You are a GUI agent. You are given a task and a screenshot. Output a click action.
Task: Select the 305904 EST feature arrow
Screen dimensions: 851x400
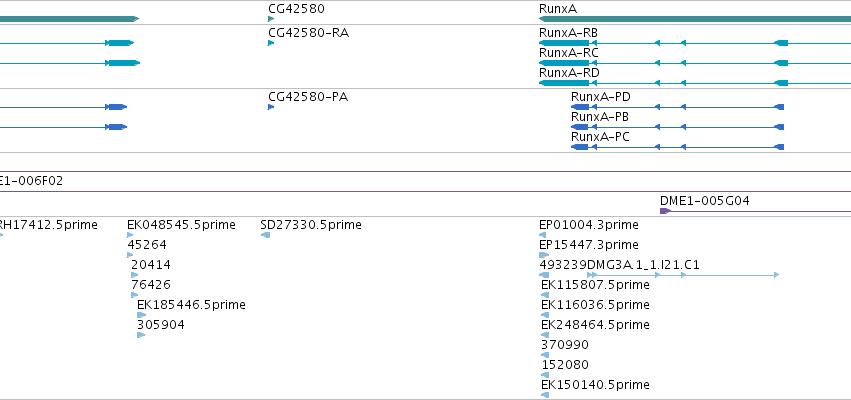[x=141, y=335]
